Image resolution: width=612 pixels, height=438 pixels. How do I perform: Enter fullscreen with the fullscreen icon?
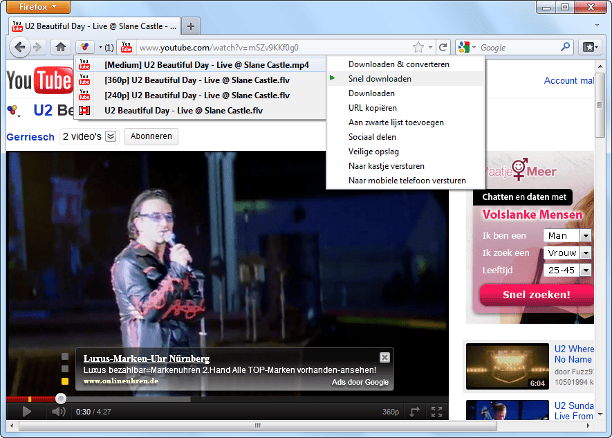coord(436,411)
